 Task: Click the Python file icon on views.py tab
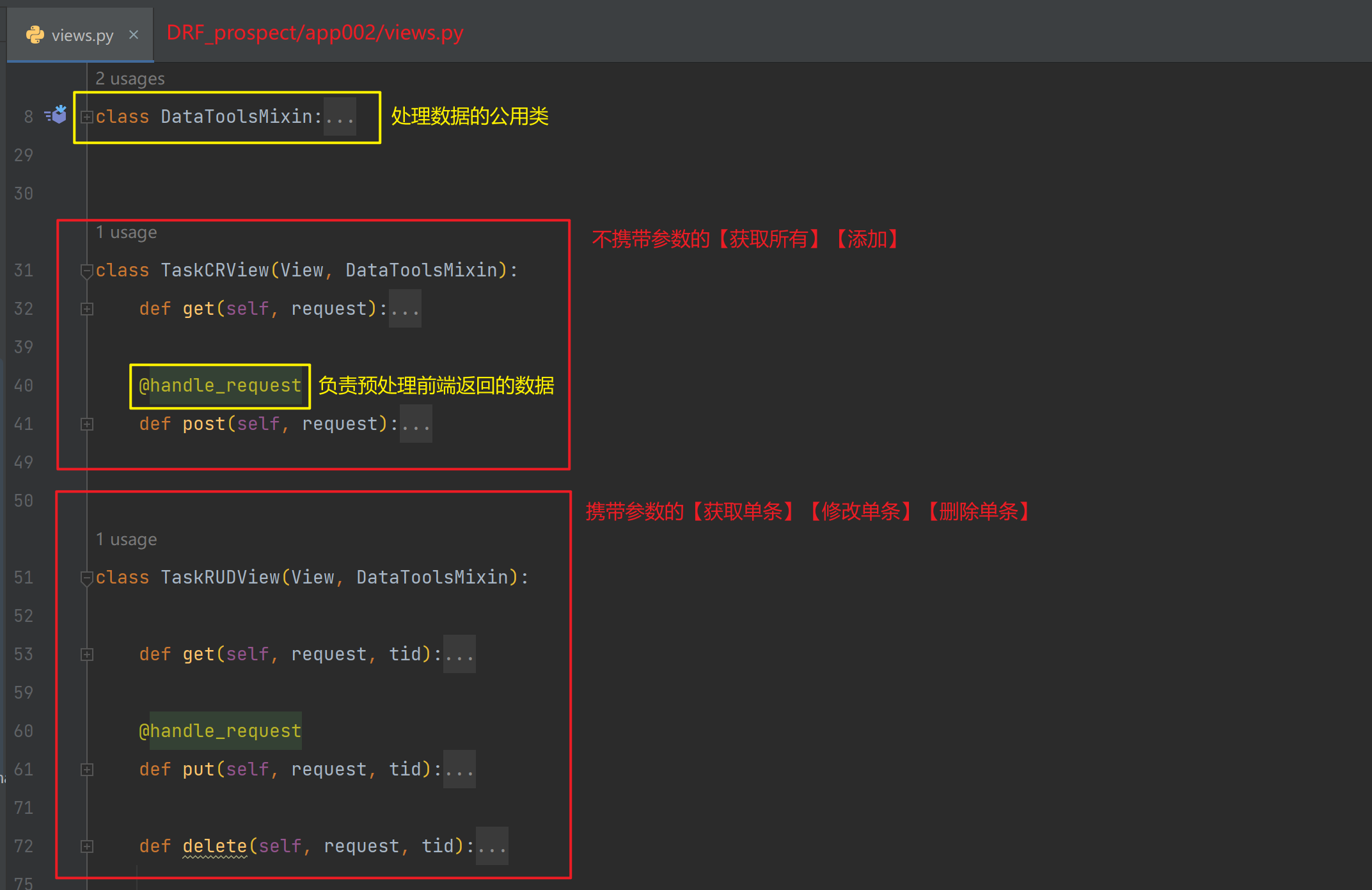[35, 35]
